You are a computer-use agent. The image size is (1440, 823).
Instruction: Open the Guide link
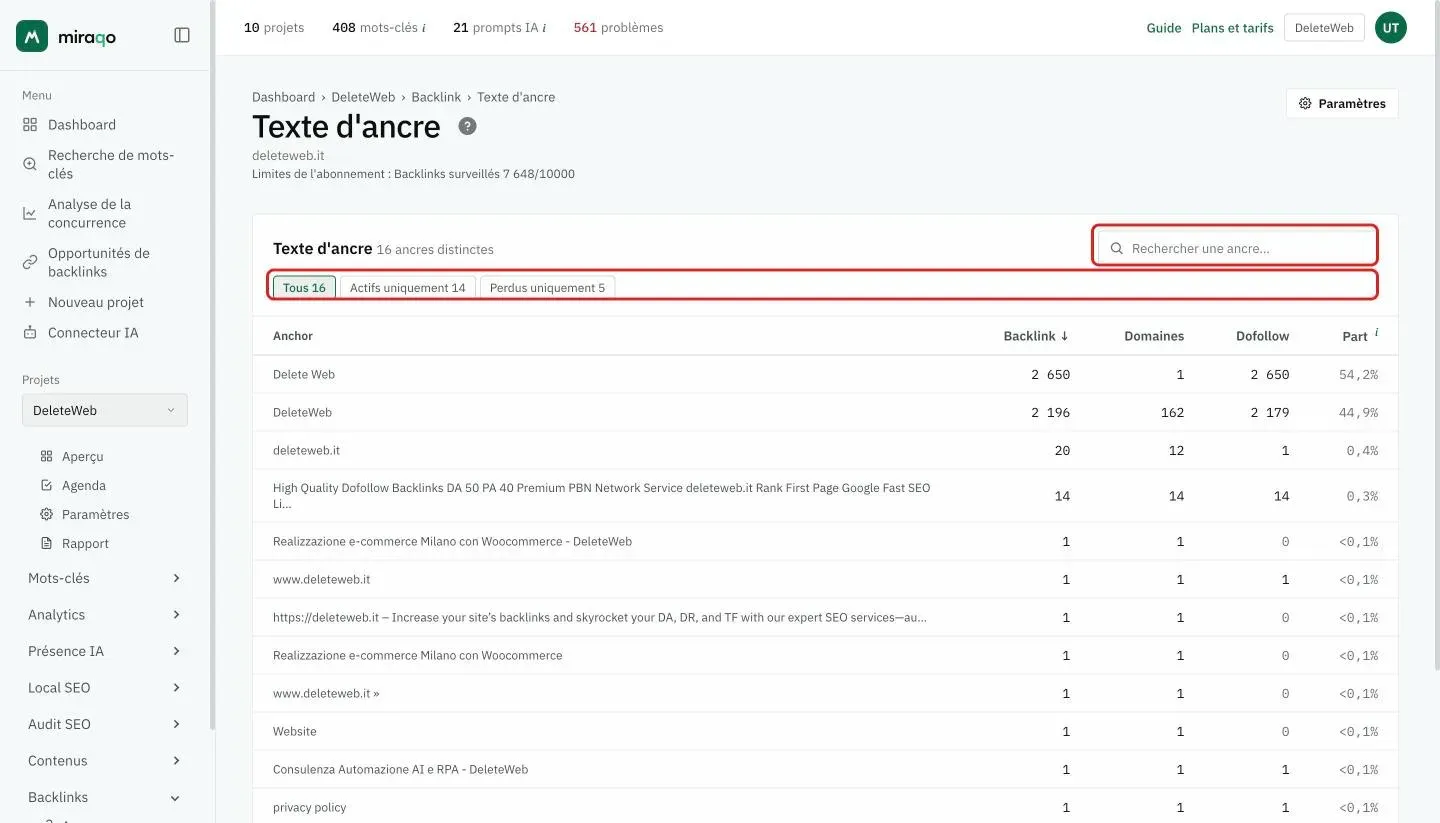pyautogui.click(x=1164, y=28)
